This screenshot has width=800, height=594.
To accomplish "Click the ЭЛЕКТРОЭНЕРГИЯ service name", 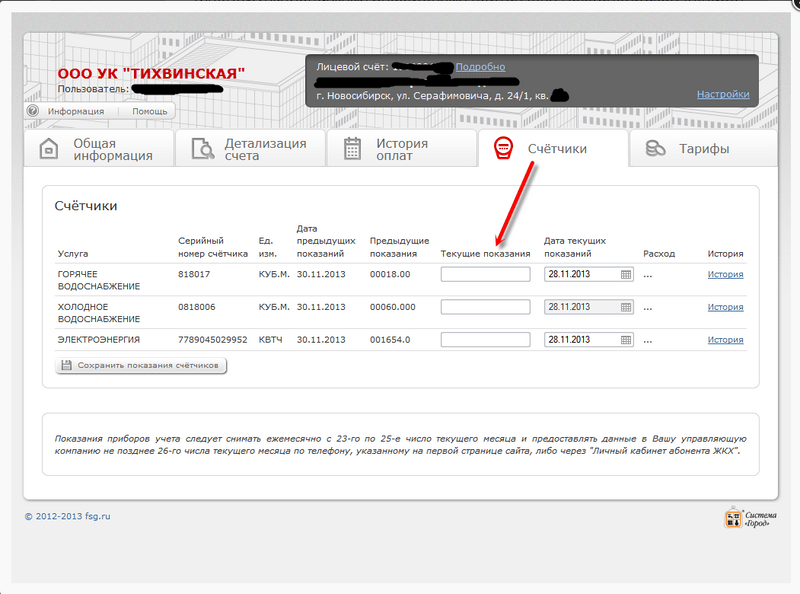I will pos(98,340).
